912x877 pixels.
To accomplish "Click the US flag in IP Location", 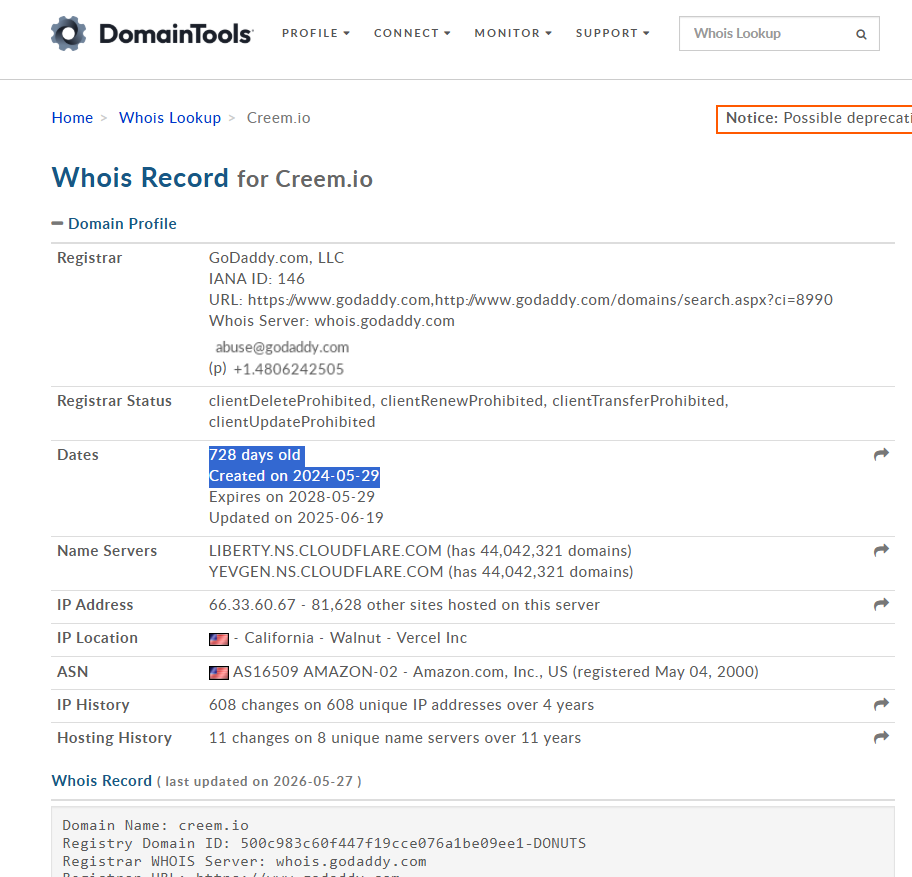I will tap(219, 639).
